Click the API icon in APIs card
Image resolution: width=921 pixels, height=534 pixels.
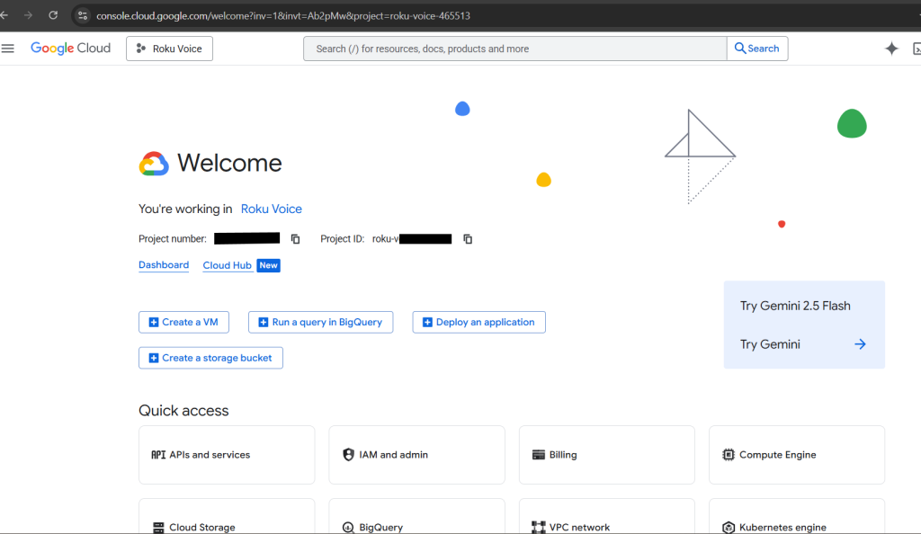(x=158, y=455)
